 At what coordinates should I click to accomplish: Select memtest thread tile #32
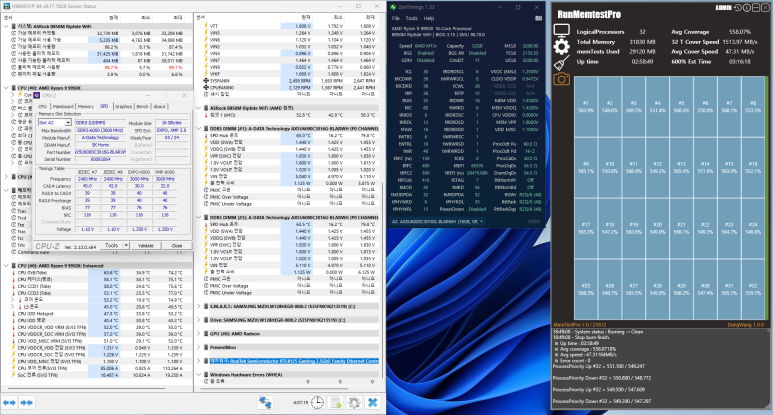click(753, 289)
